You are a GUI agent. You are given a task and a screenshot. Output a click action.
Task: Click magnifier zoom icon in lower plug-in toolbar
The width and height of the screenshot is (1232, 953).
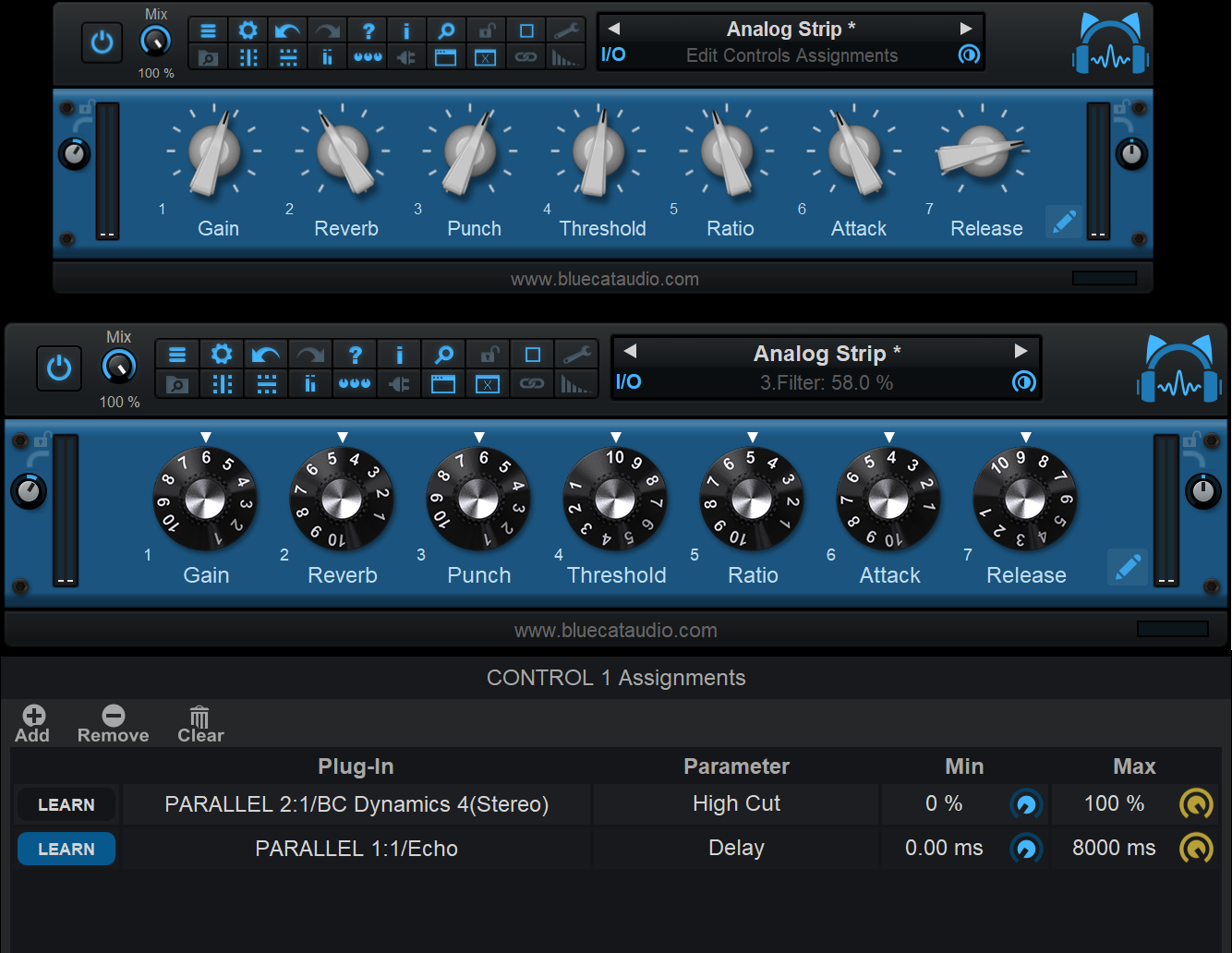(443, 355)
